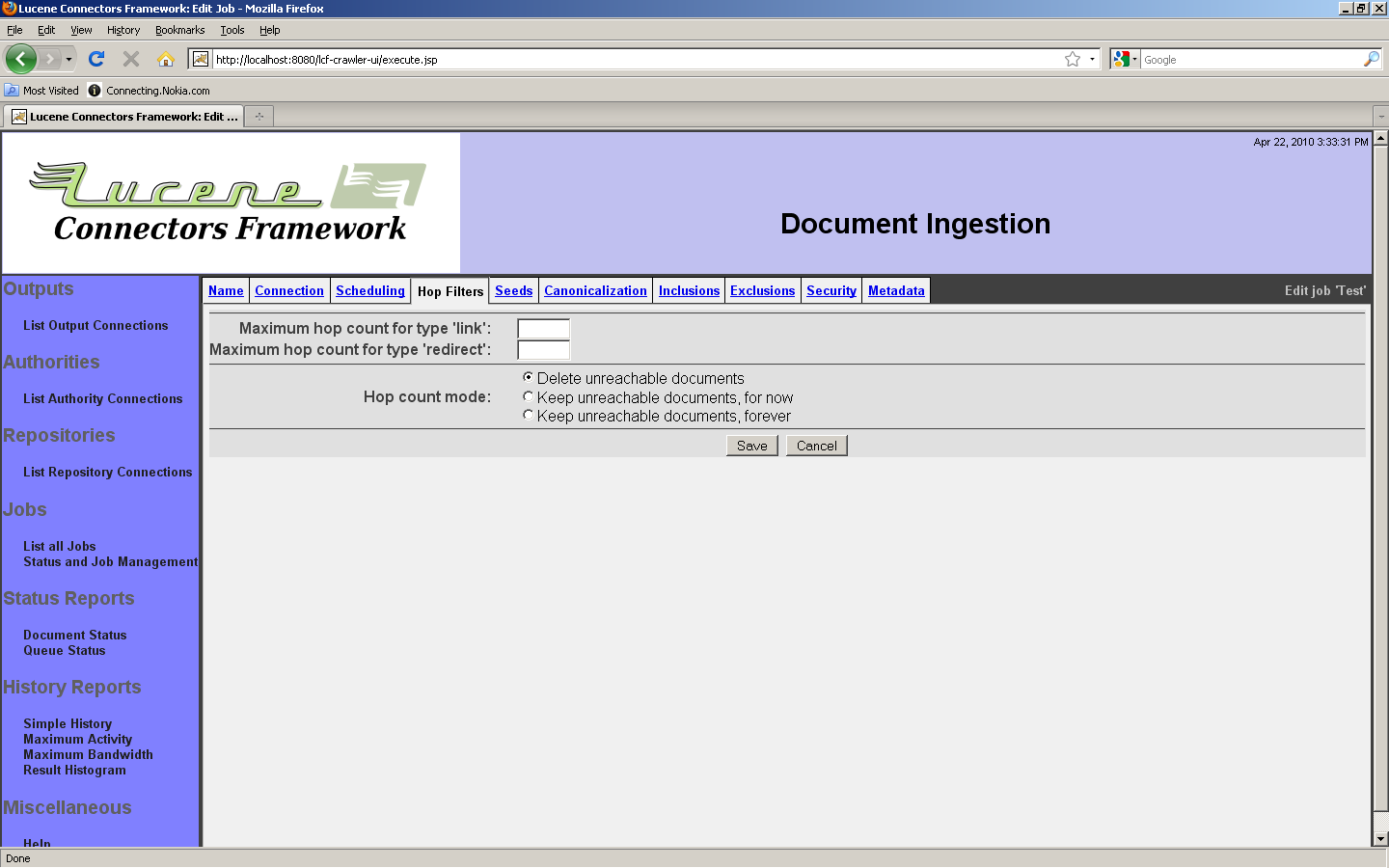This screenshot has height=868, width=1389.
Task: Select 'Delete unreachable documents' radio option
Action: (x=528, y=377)
